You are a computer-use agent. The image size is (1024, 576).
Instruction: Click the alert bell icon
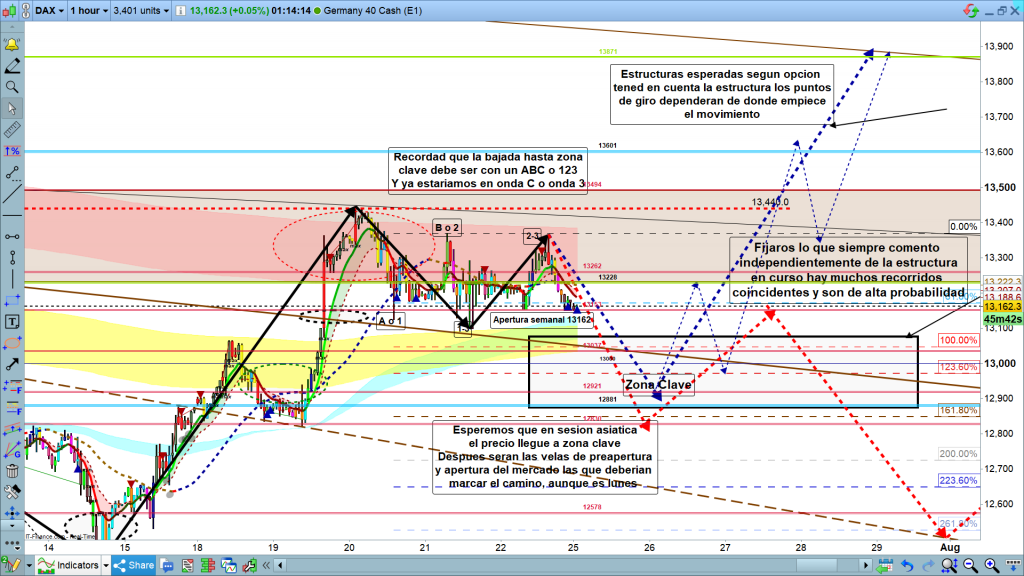(x=13, y=46)
